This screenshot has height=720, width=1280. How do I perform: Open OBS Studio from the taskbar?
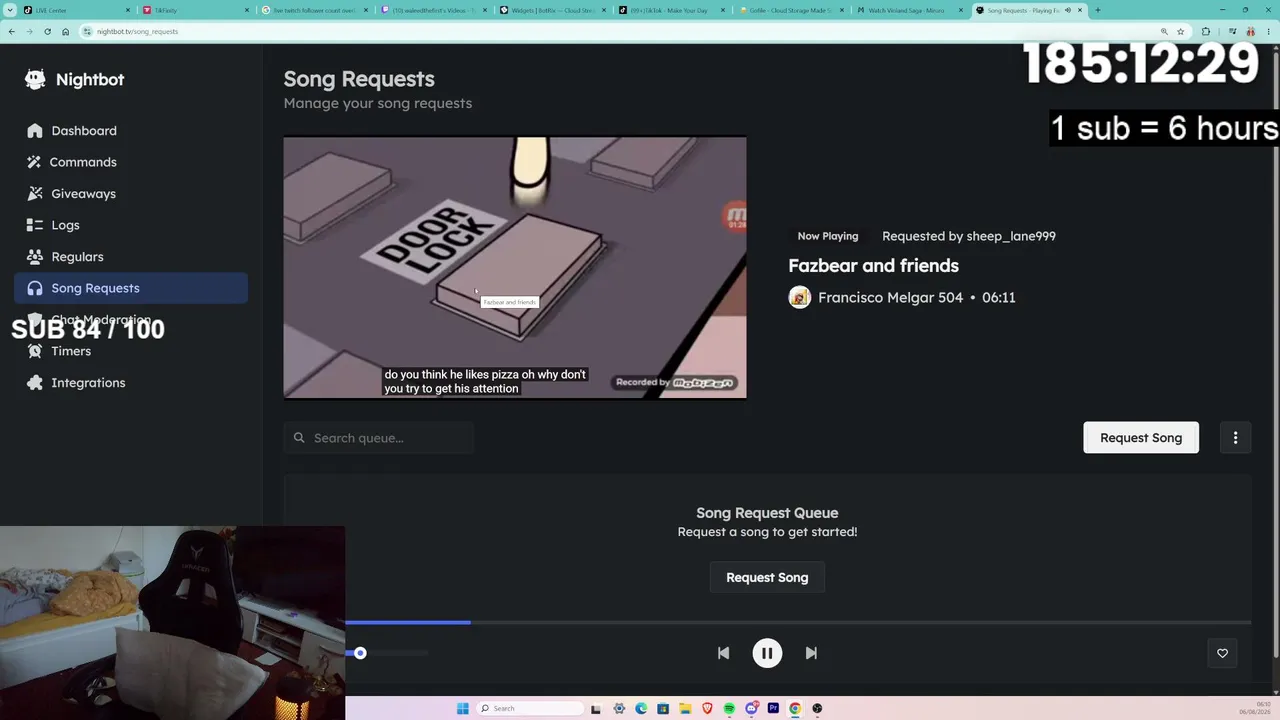817,708
